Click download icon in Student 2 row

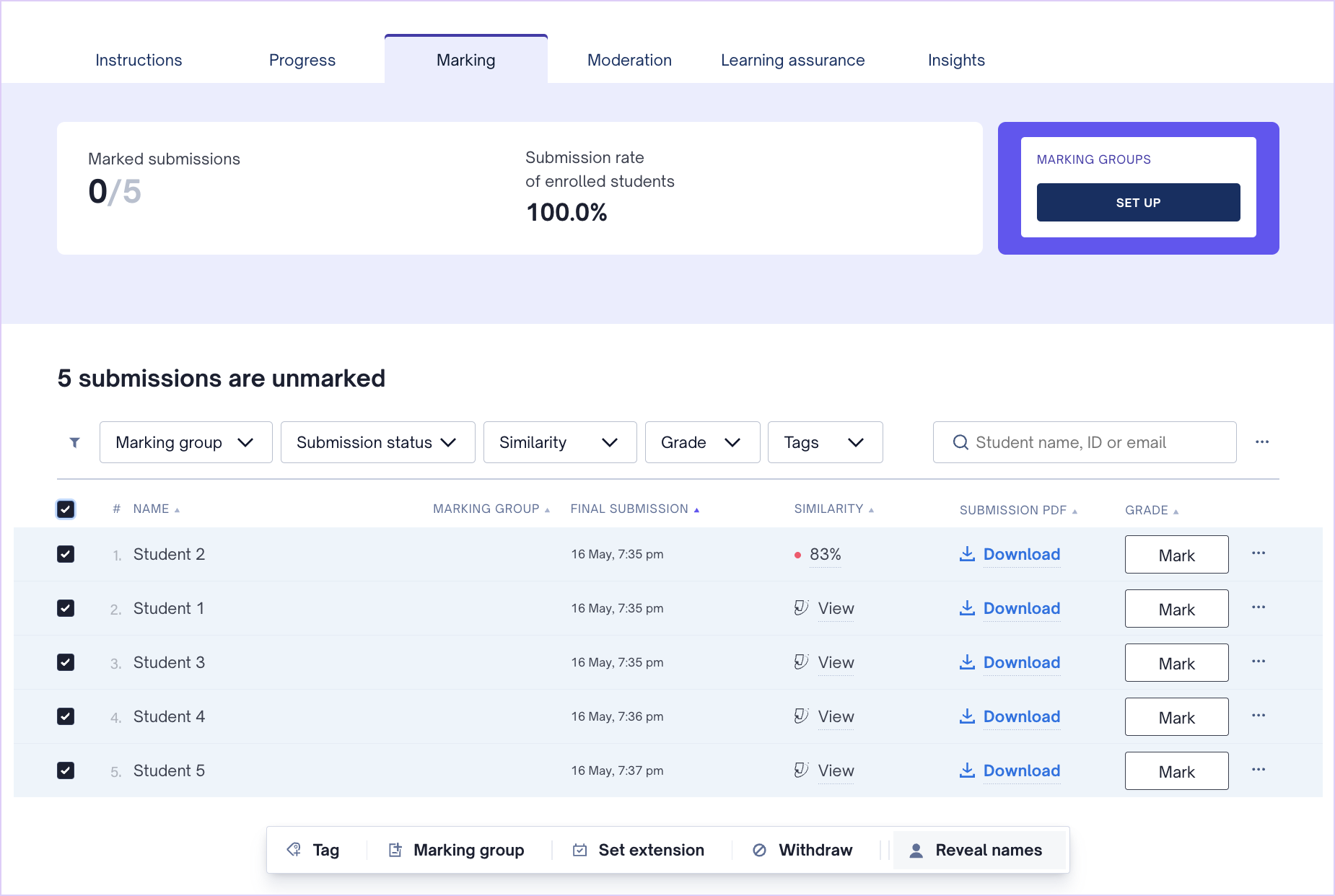tap(967, 554)
